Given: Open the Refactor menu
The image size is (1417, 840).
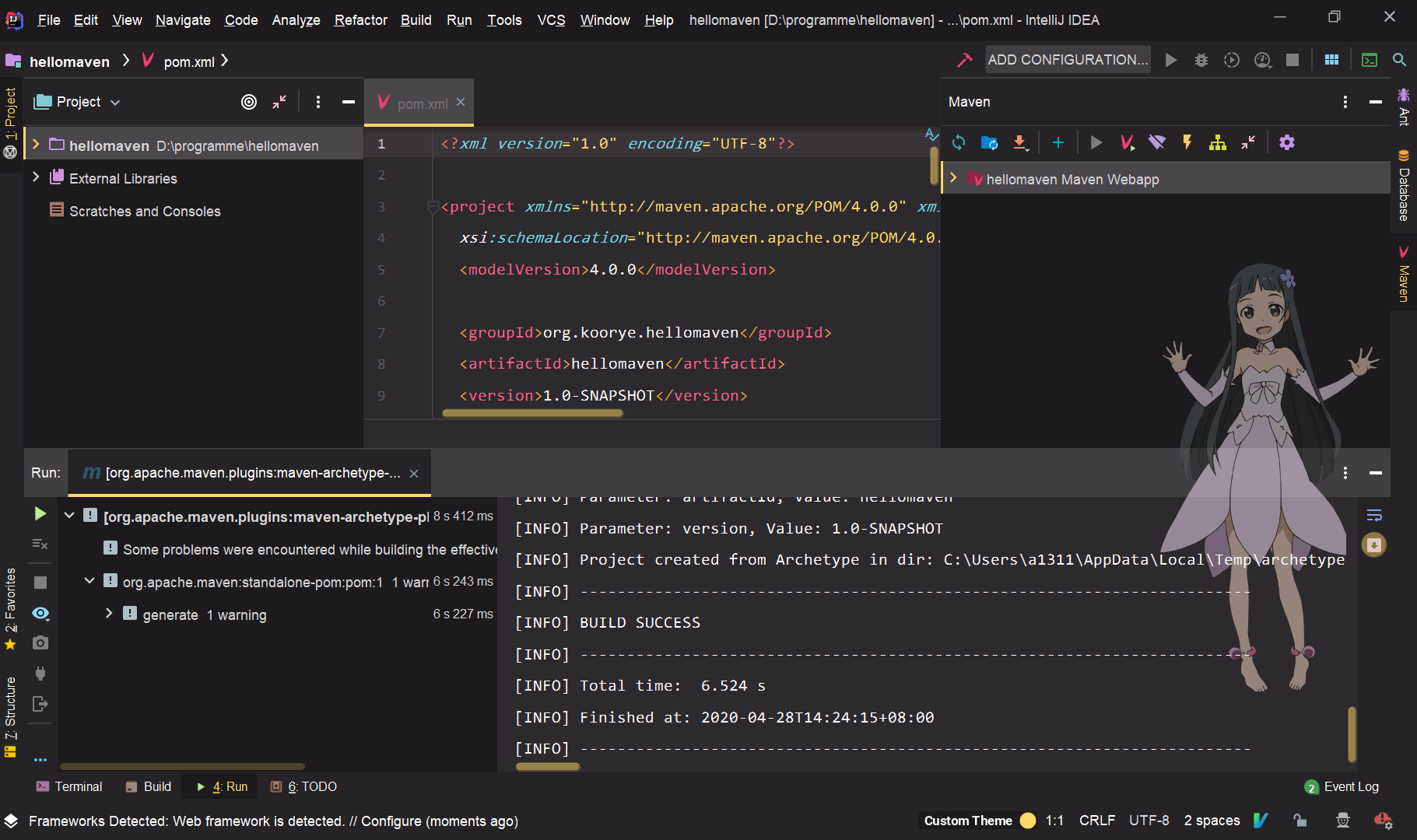Looking at the screenshot, I should 360,19.
